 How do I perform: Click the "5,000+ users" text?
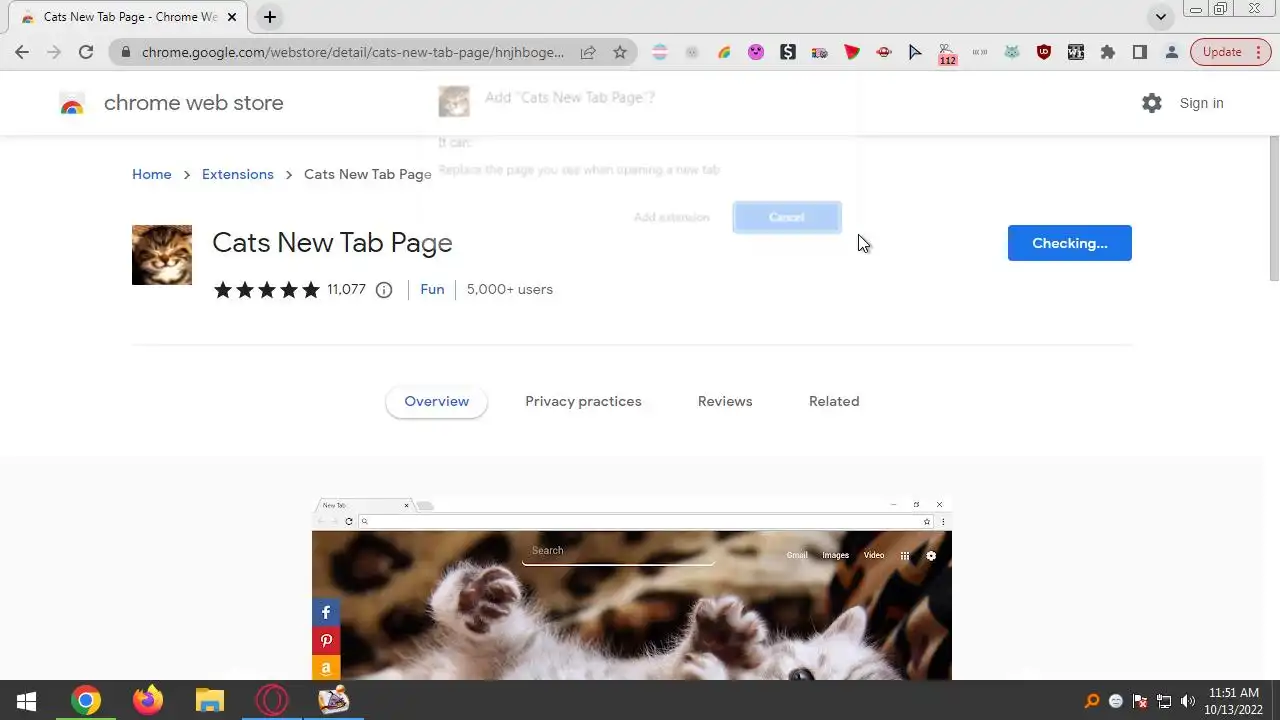(510, 289)
